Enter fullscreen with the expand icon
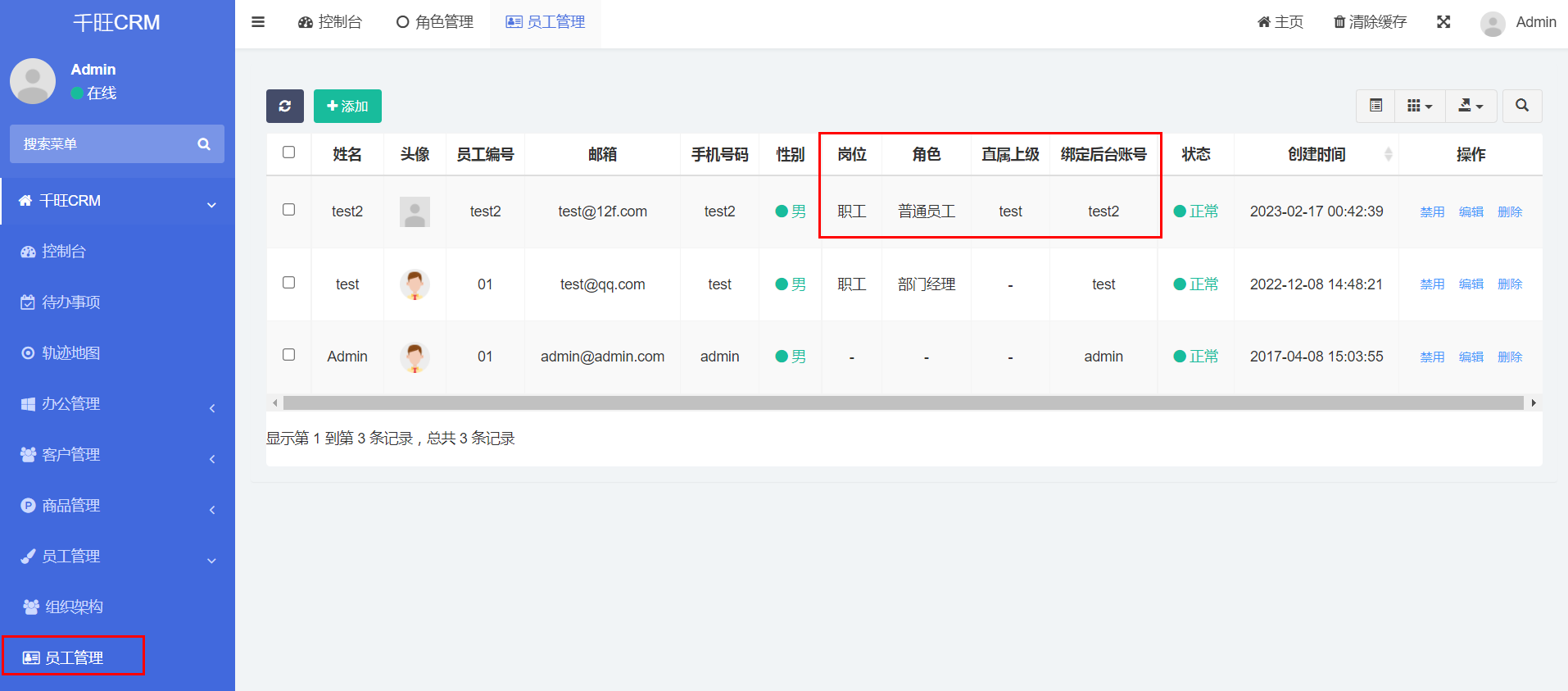Viewport: 1568px width, 691px height. click(x=1443, y=22)
